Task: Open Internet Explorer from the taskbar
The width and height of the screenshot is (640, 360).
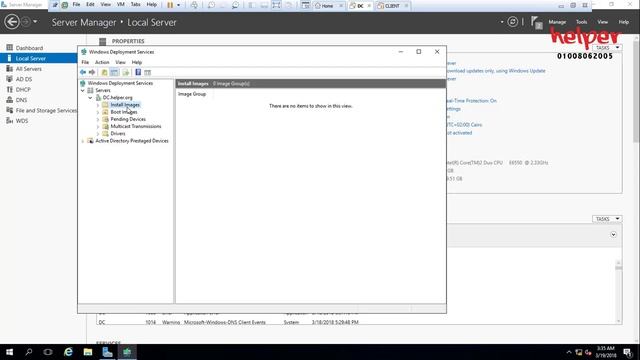Action: tap(68, 352)
